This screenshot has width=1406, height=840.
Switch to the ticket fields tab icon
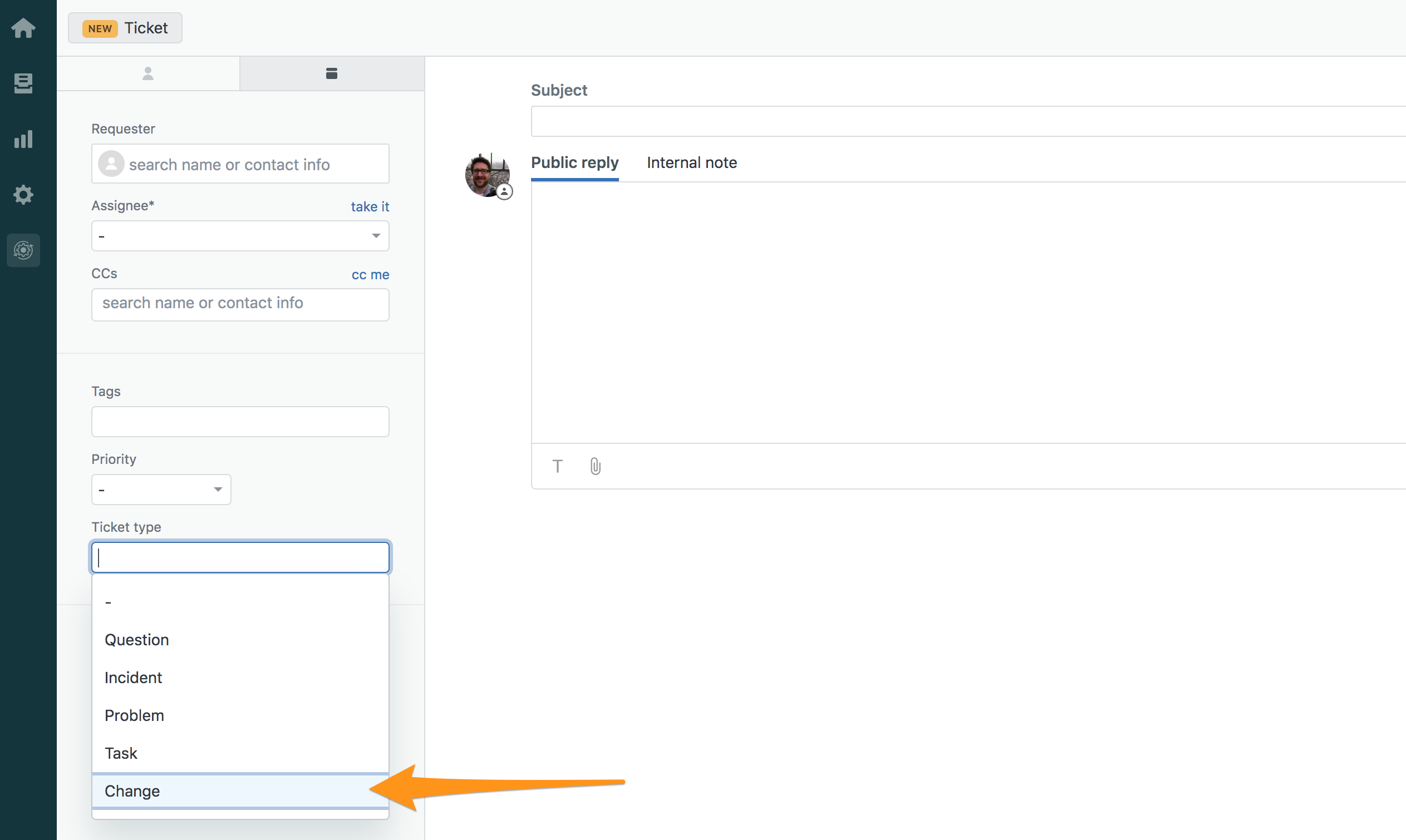click(332, 73)
